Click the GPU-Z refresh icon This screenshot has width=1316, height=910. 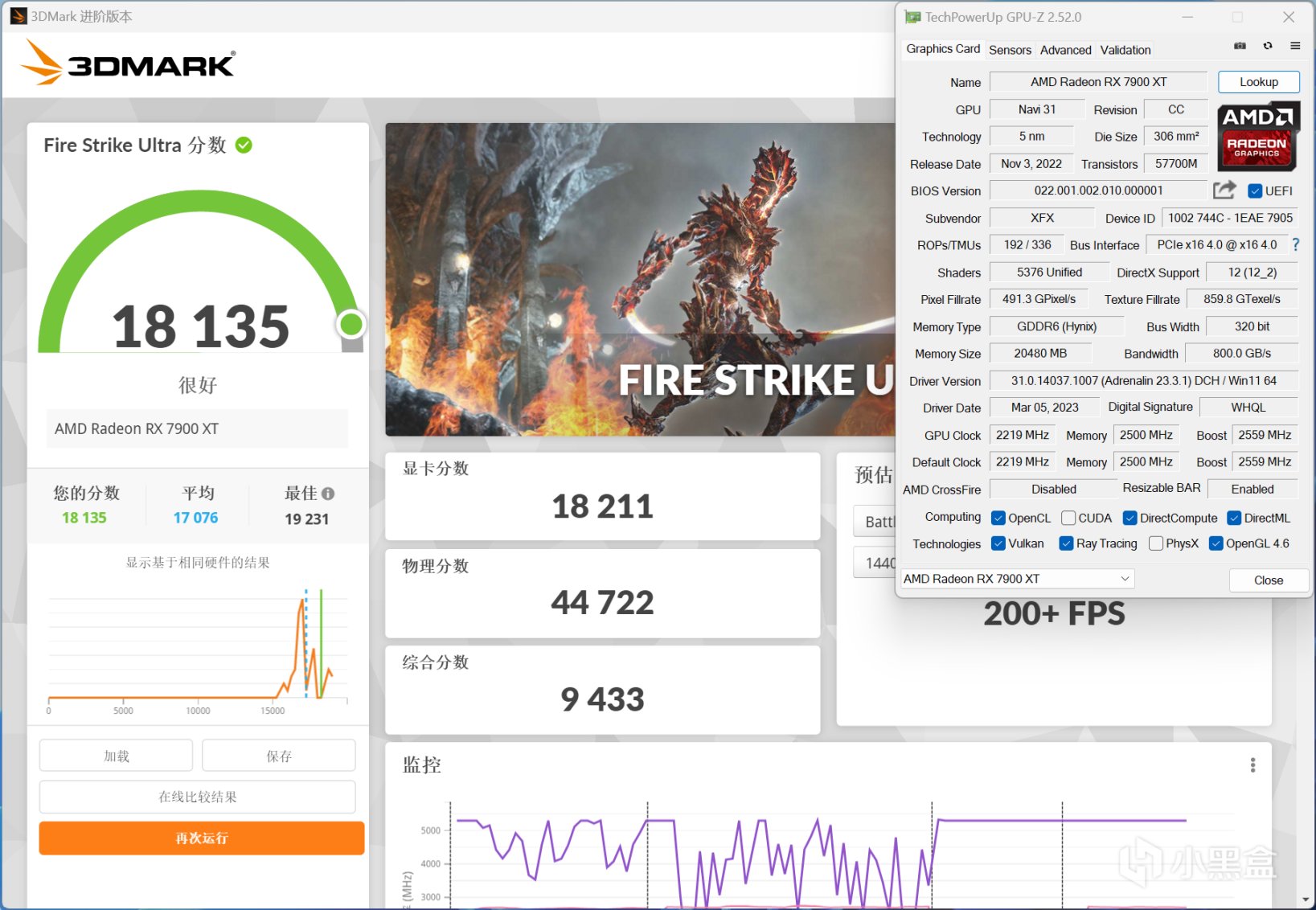[1268, 46]
